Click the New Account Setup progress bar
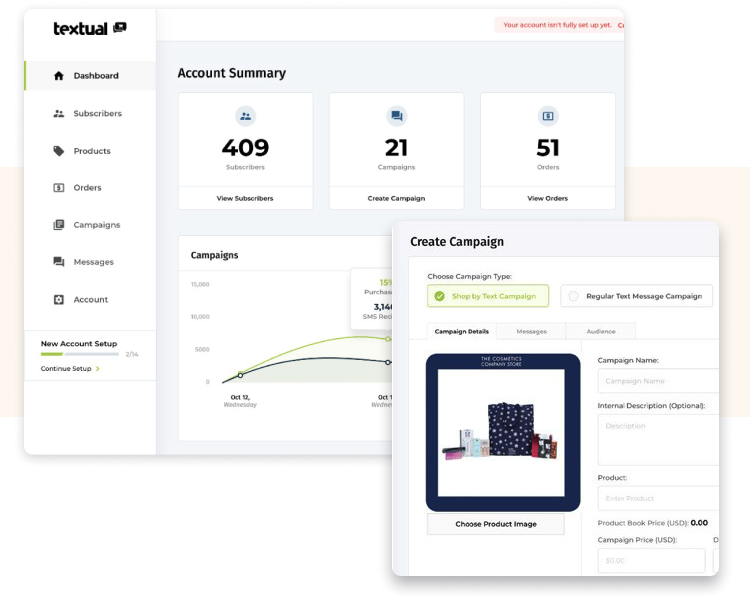 point(80,354)
